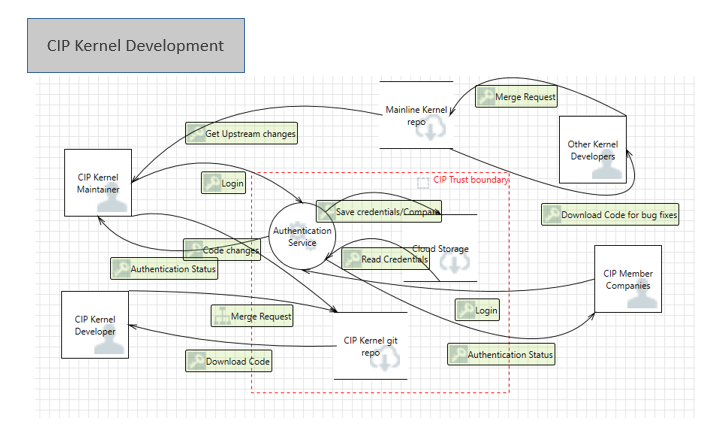Click the gear icon inside Authentication Service circle
Image resolution: width=707 pixels, height=437 pixels.
point(301,235)
